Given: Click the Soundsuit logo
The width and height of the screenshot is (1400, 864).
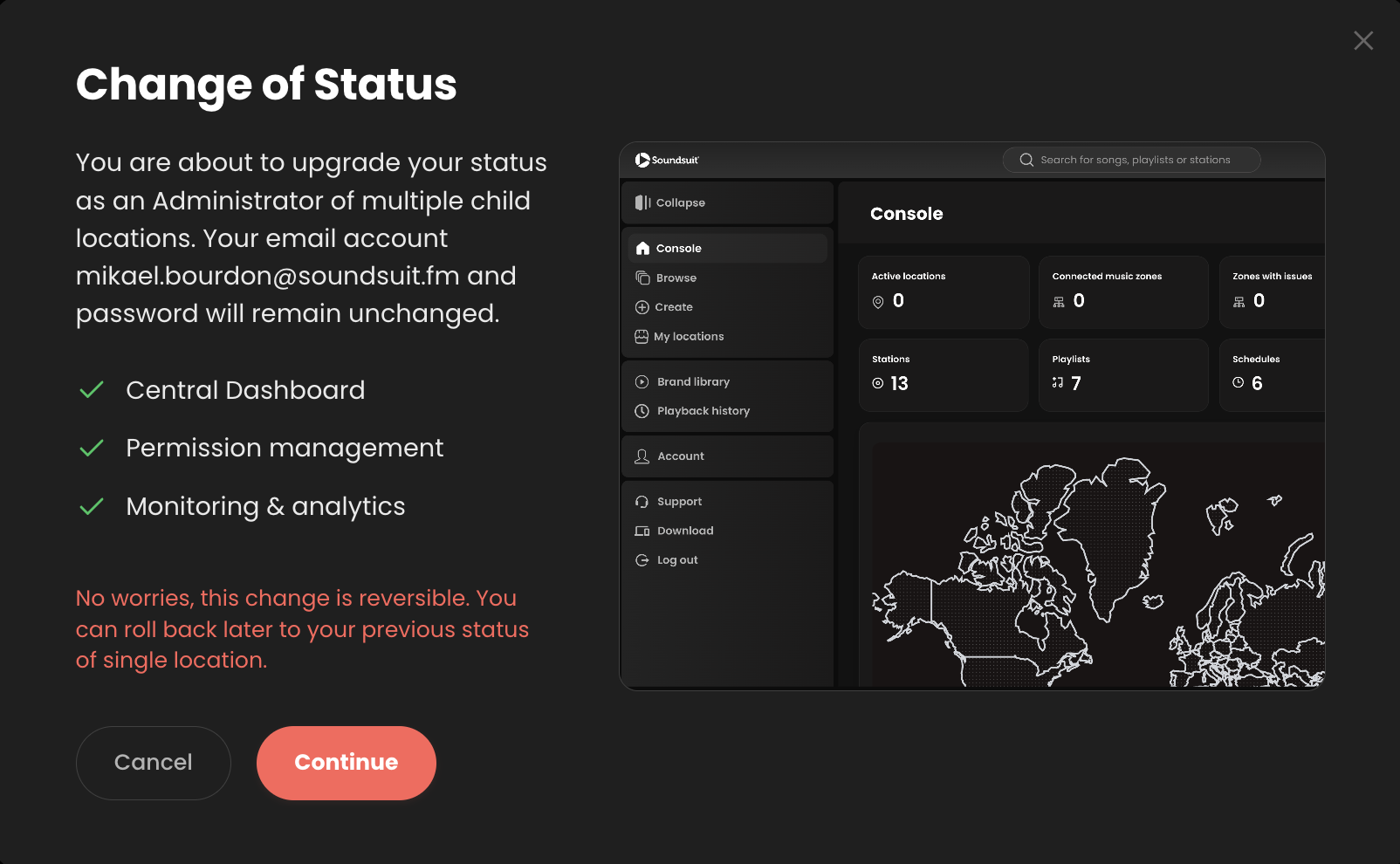Looking at the screenshot, I should 667,160.
